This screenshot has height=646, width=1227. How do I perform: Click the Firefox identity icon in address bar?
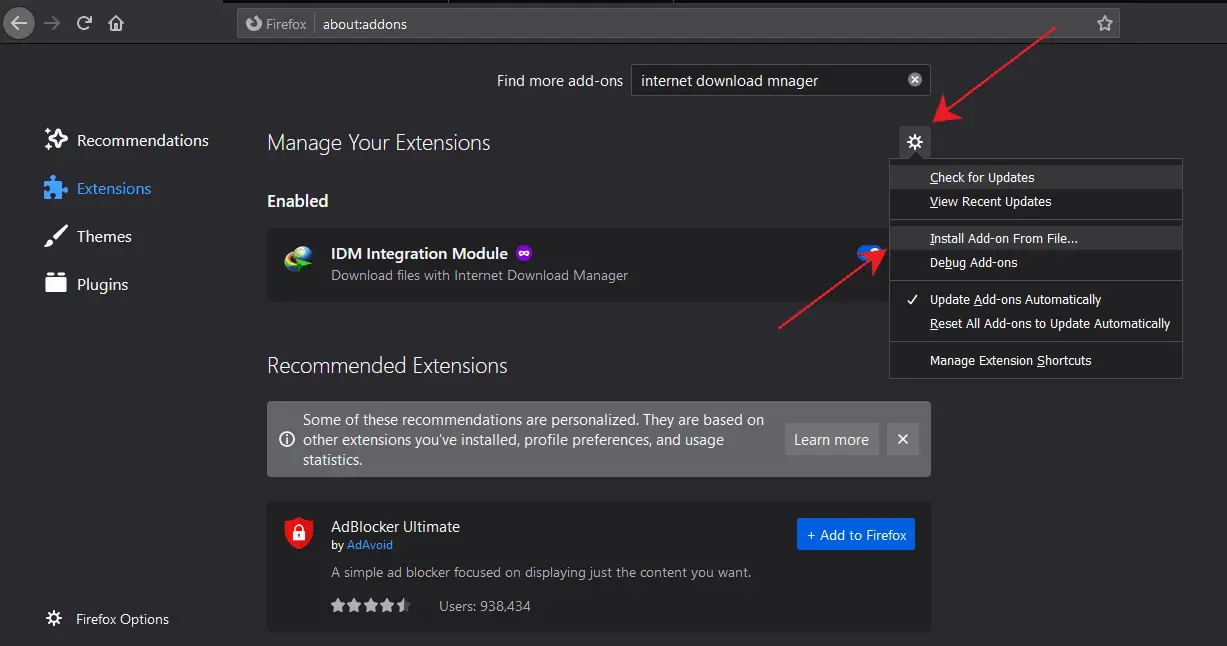pos(276,24)
